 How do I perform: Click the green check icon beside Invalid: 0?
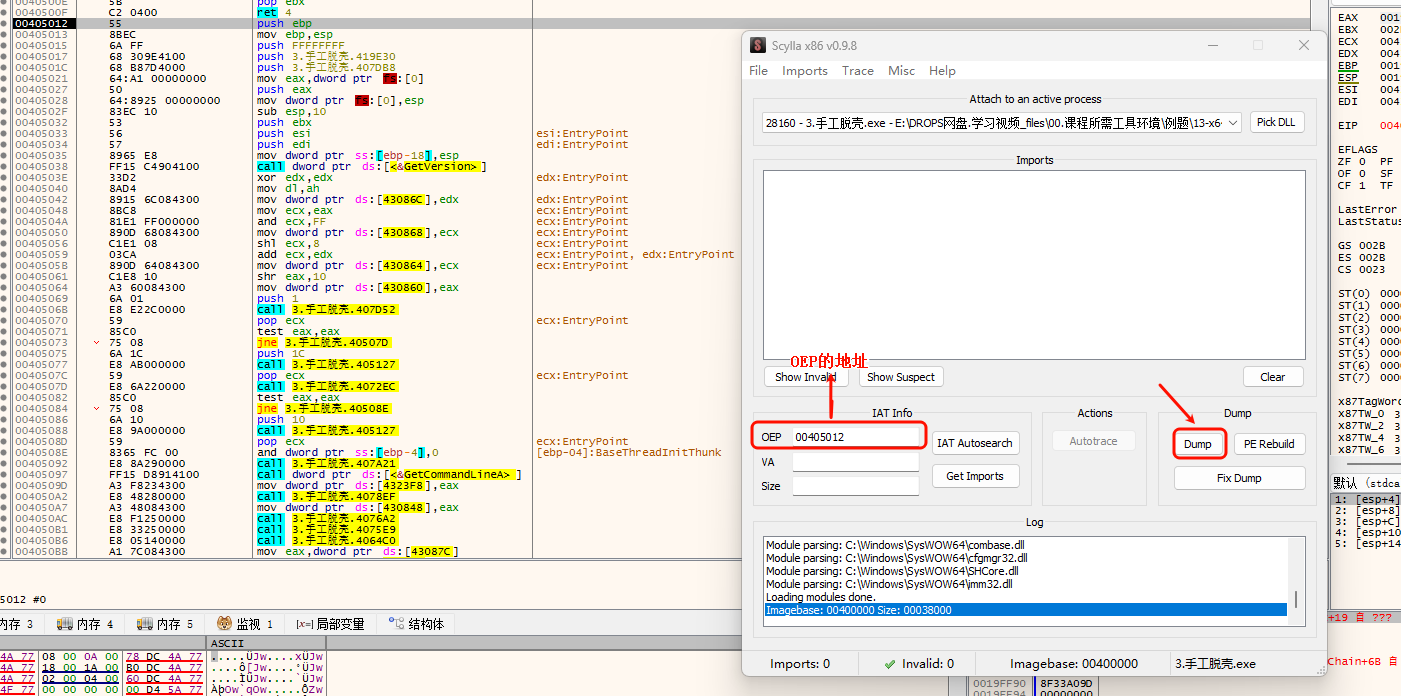tap(890, 663)
